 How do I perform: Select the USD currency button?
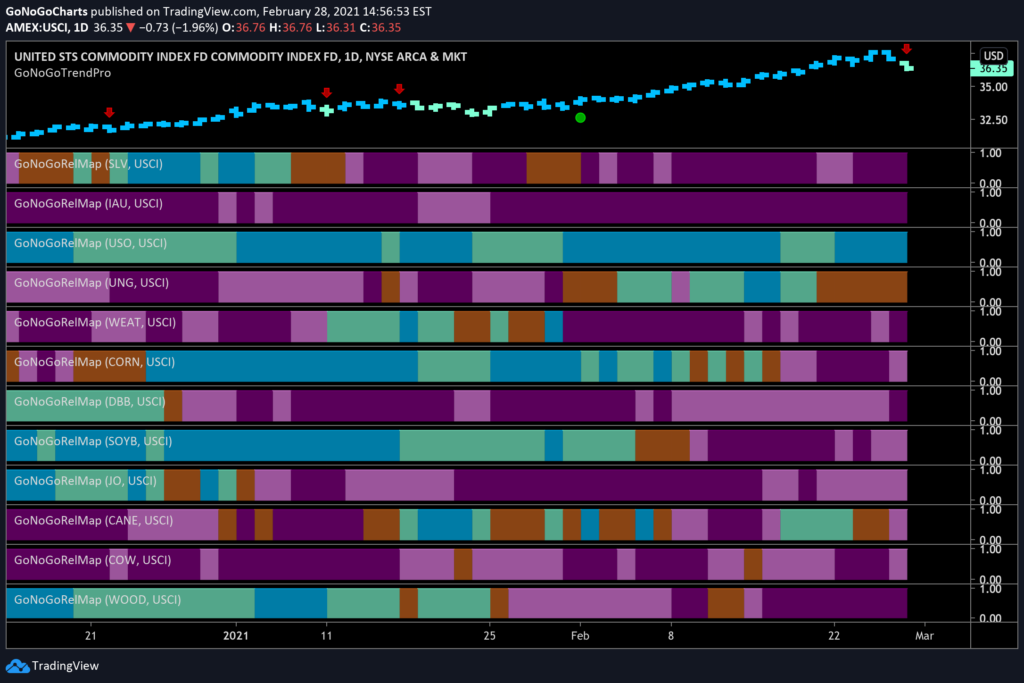tap(993, 56)
